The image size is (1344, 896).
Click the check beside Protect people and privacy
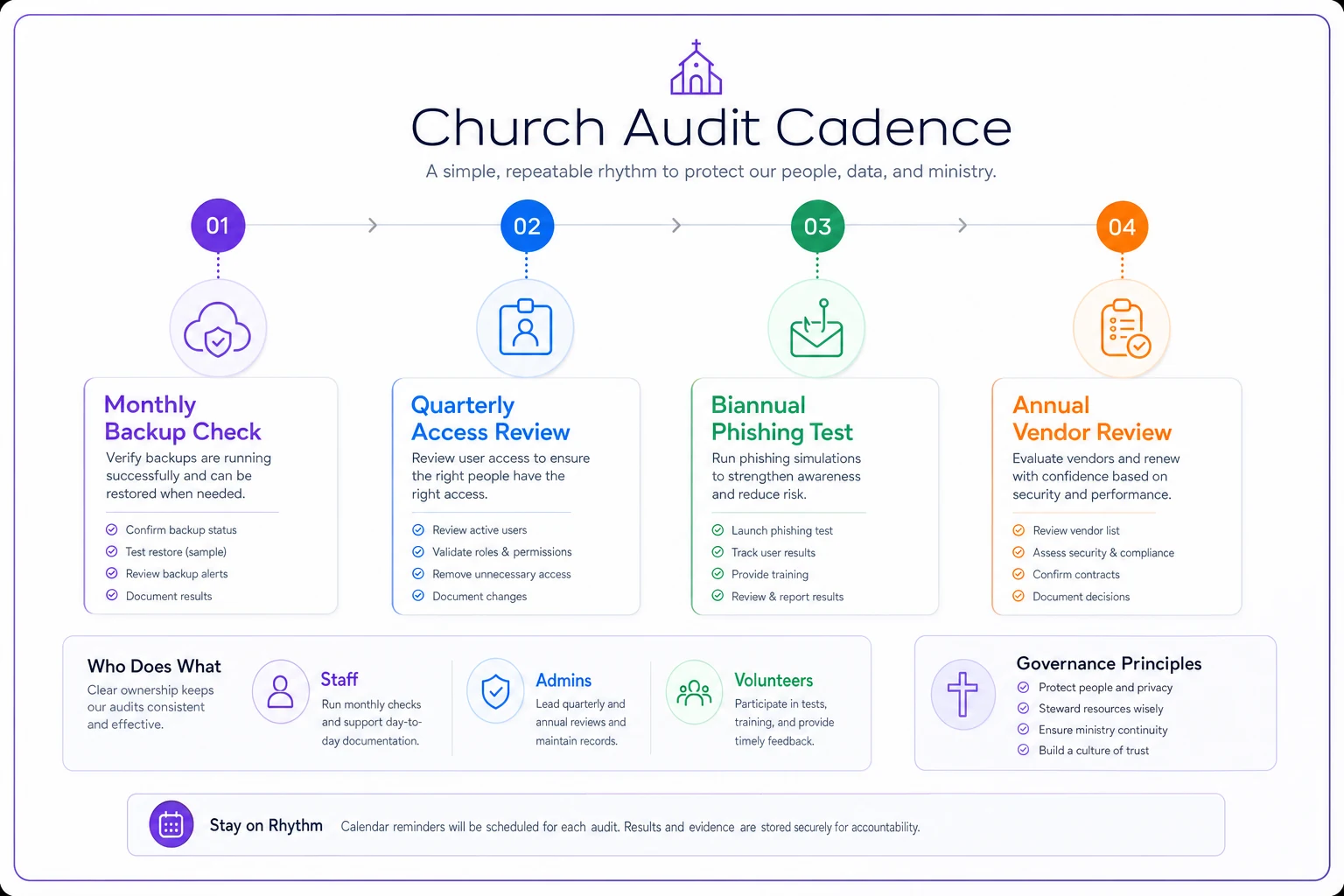point(1023,687)
